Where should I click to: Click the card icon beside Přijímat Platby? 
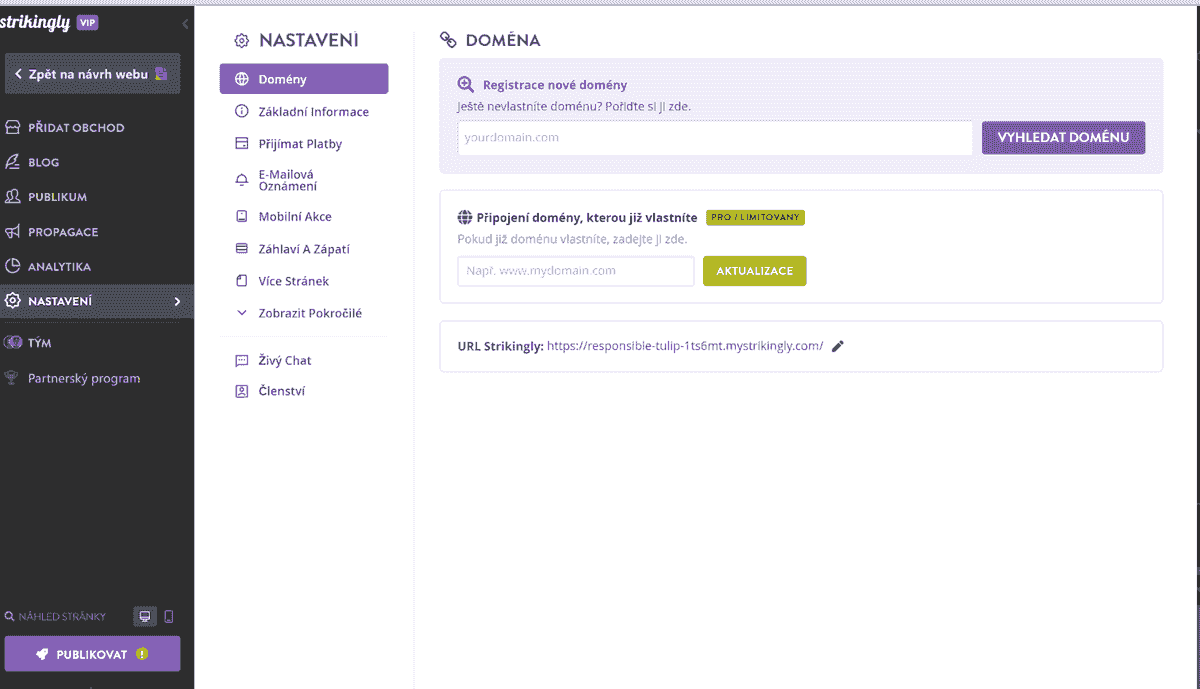tap(241, 144)
